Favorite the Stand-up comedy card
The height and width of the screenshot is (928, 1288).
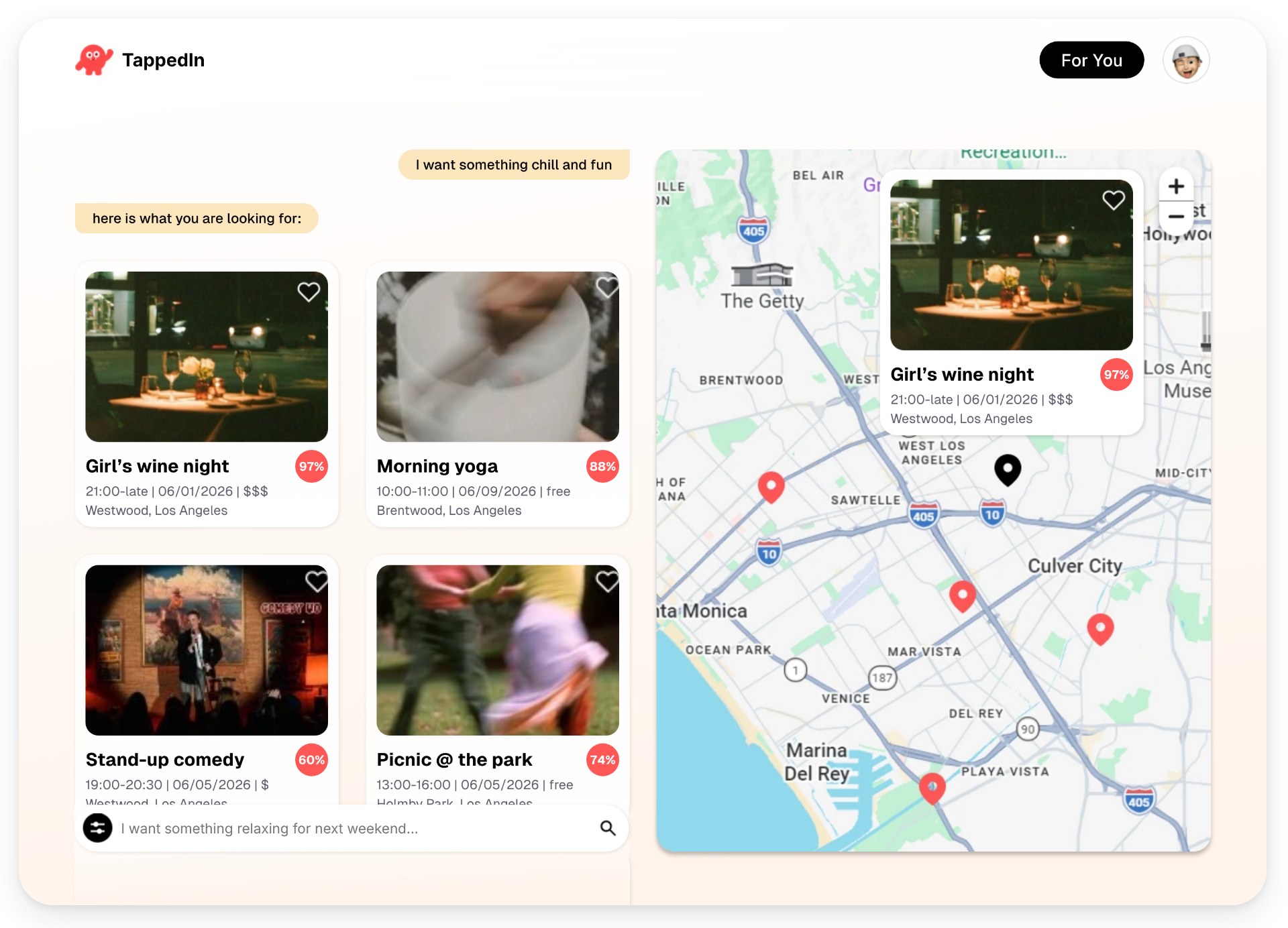[316, 581]
